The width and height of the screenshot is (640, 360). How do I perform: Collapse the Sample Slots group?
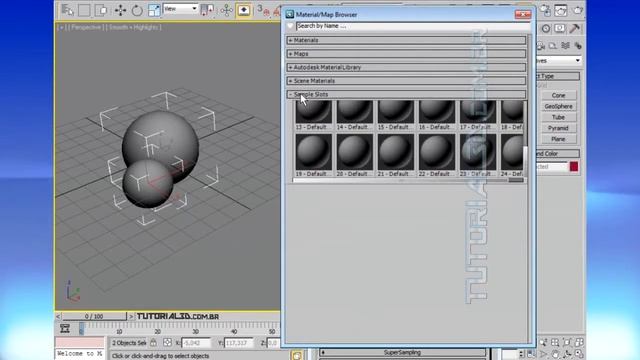pos(406,94)
